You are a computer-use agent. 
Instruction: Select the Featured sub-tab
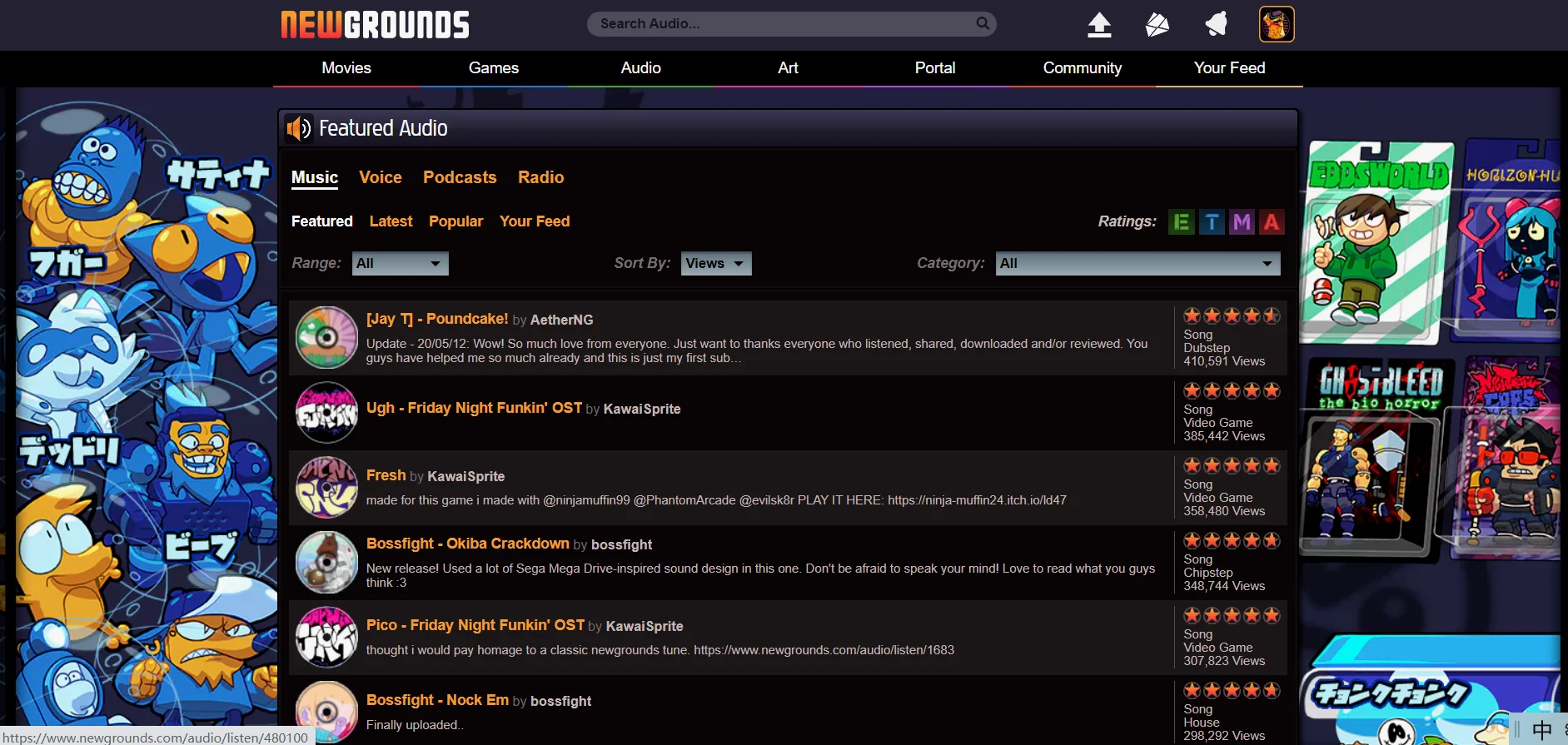tap(322, 221)
